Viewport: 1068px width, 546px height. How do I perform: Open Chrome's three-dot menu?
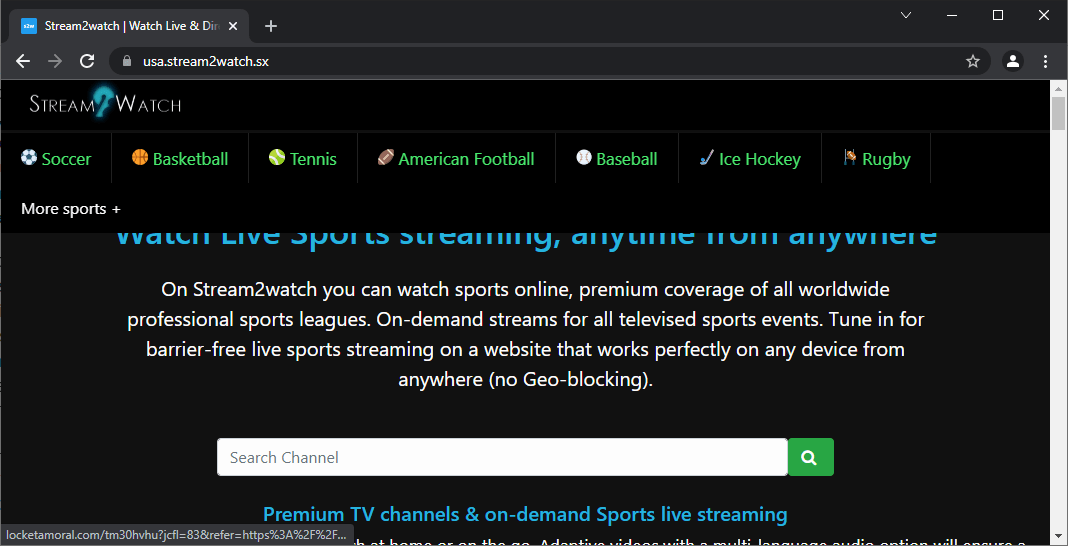[1045, 61]
